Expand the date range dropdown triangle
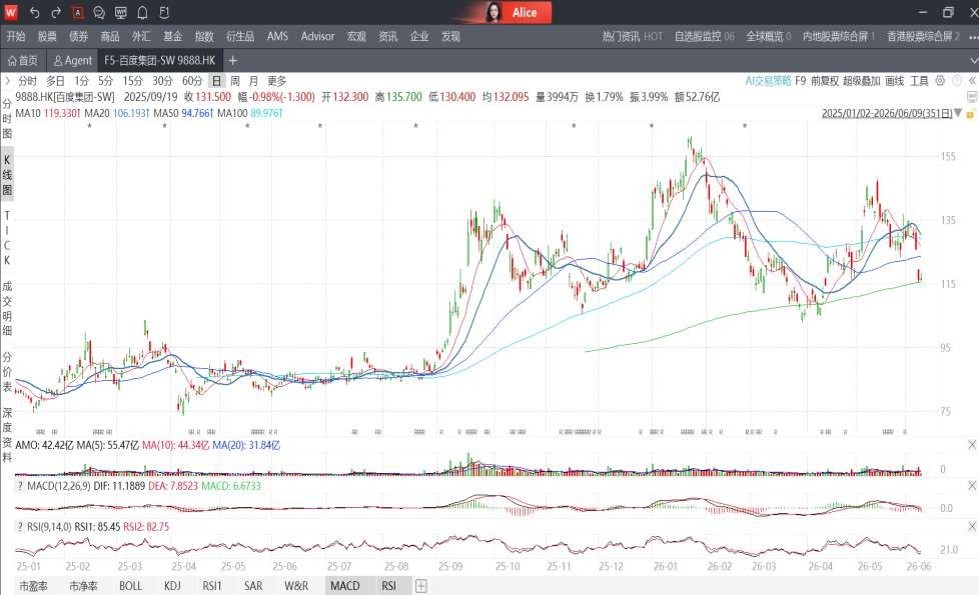Screen dimensions: 979x595 click(958, 113)
